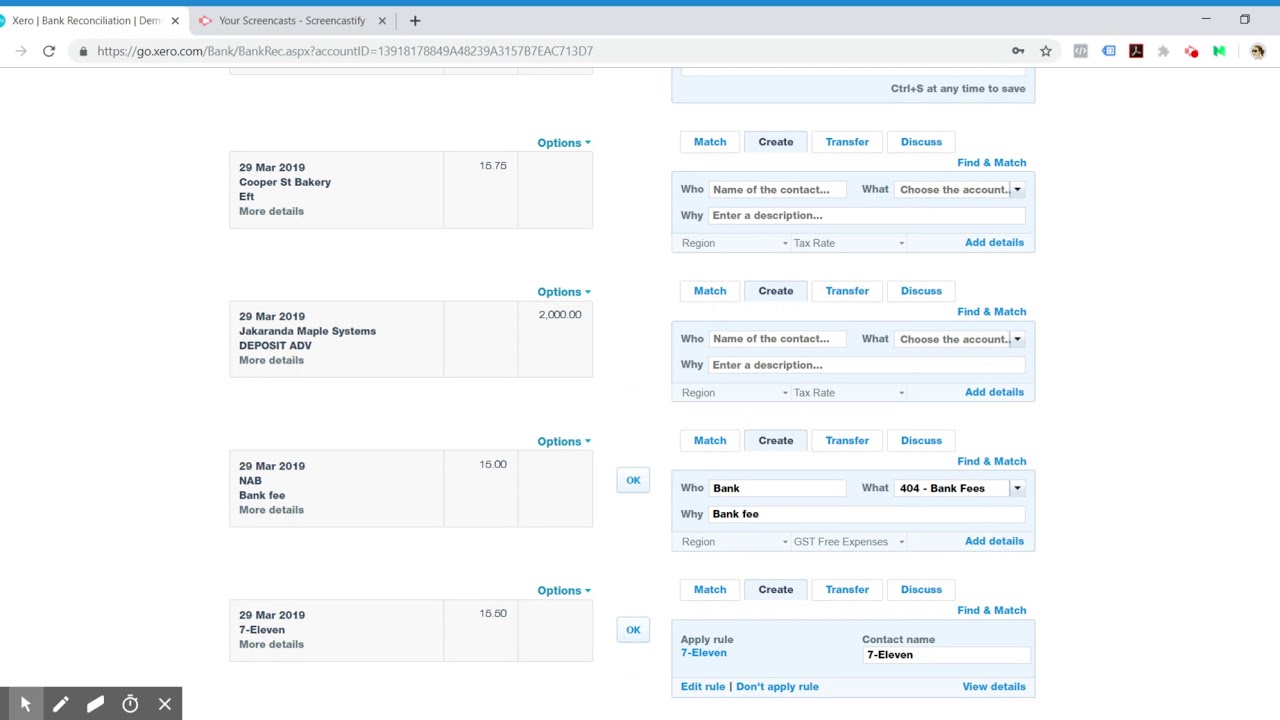Expand account dropdown for Cooper St Bakery
The image size is (1280, 720).
(1017, 189)
